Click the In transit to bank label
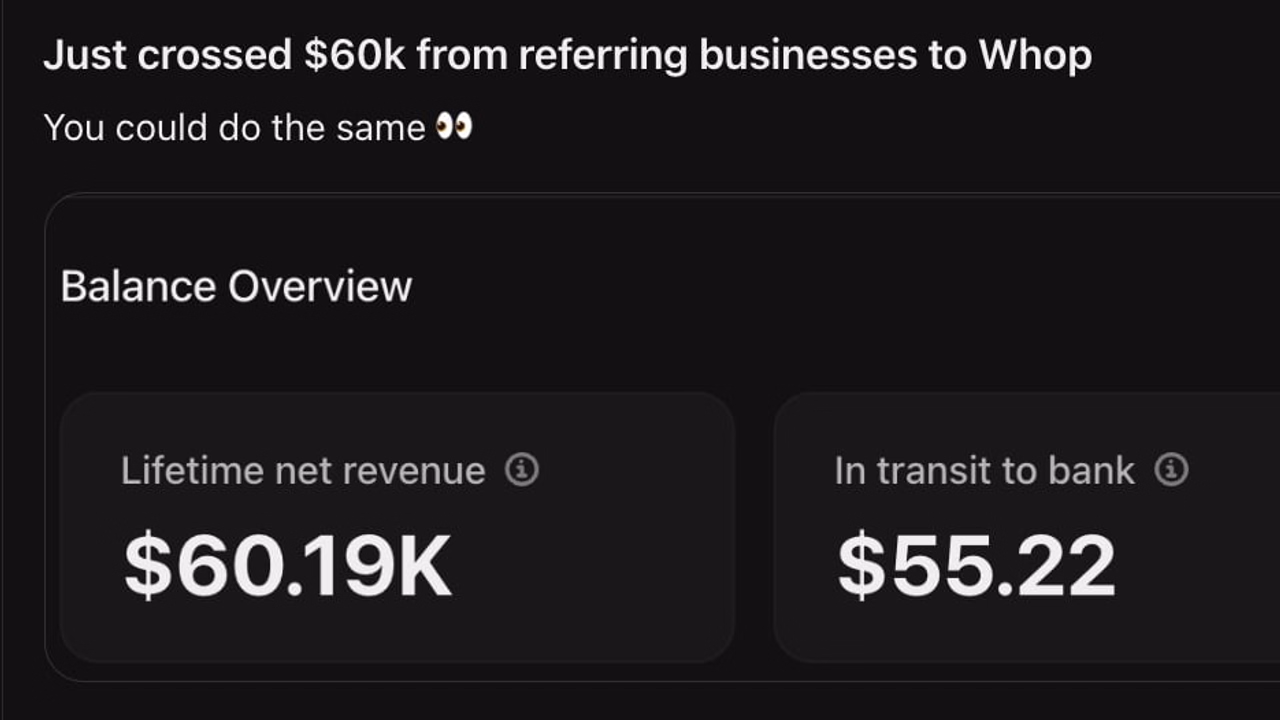Screen dimensions: 1280x720 [985, 470]
